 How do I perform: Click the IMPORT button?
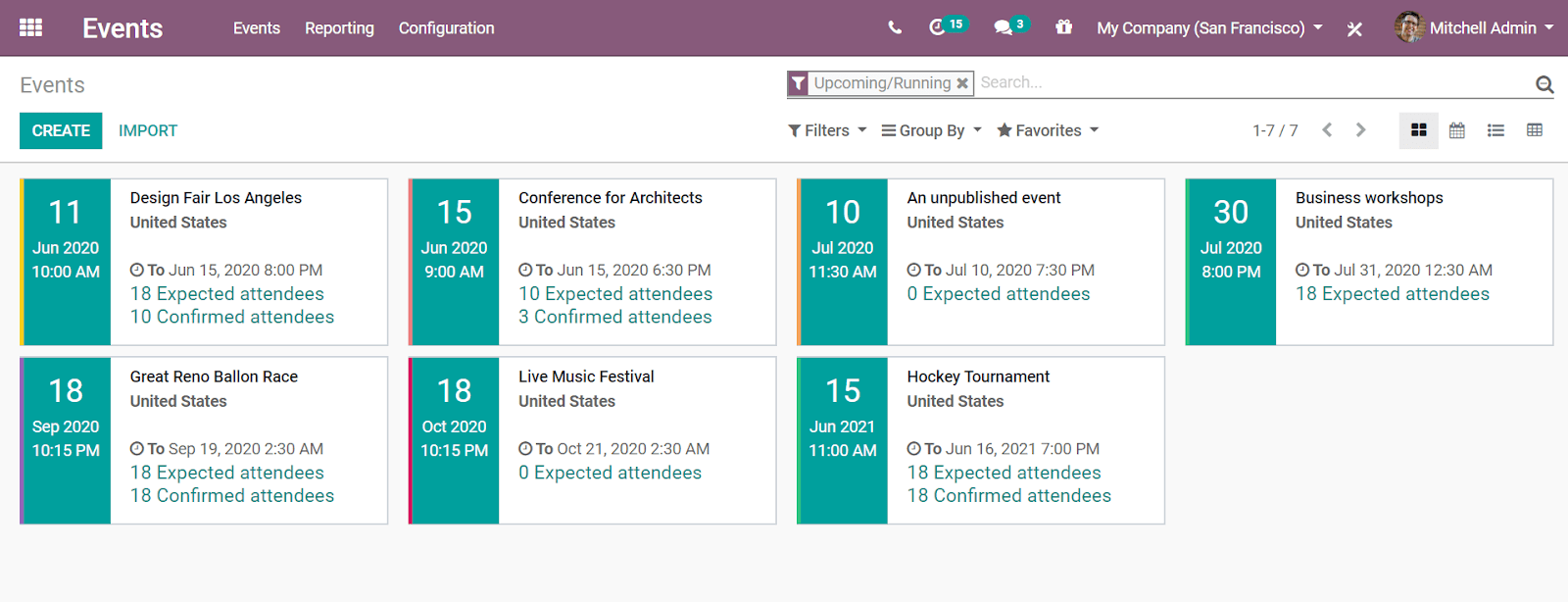click(x=148, y=130)
